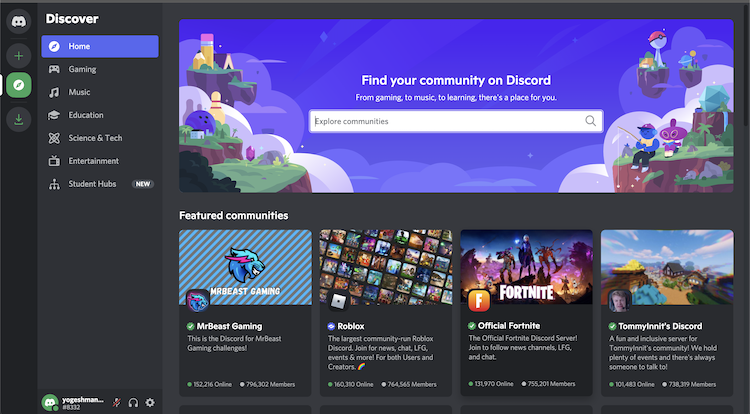Click the user avatar at bottom left
The width and height of the screenshot is (750, 414).
[50, 403]
